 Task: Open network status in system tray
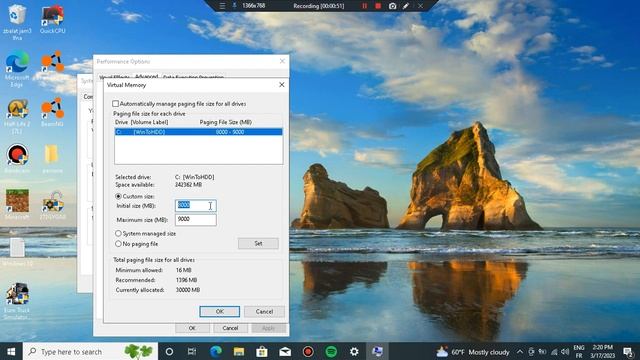coord(554,351)
